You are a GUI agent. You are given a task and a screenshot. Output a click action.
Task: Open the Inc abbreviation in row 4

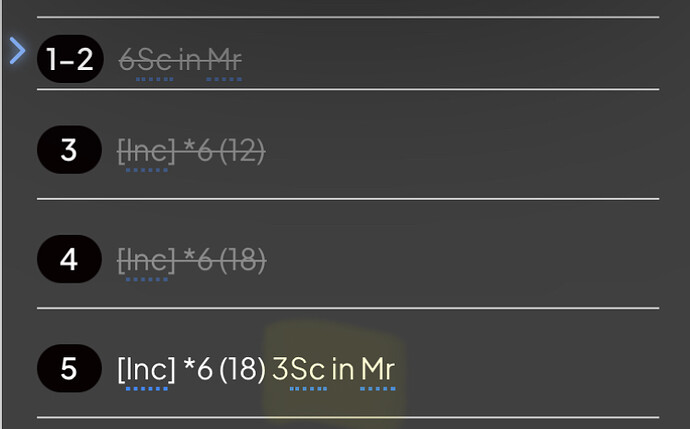coord(147,260)
